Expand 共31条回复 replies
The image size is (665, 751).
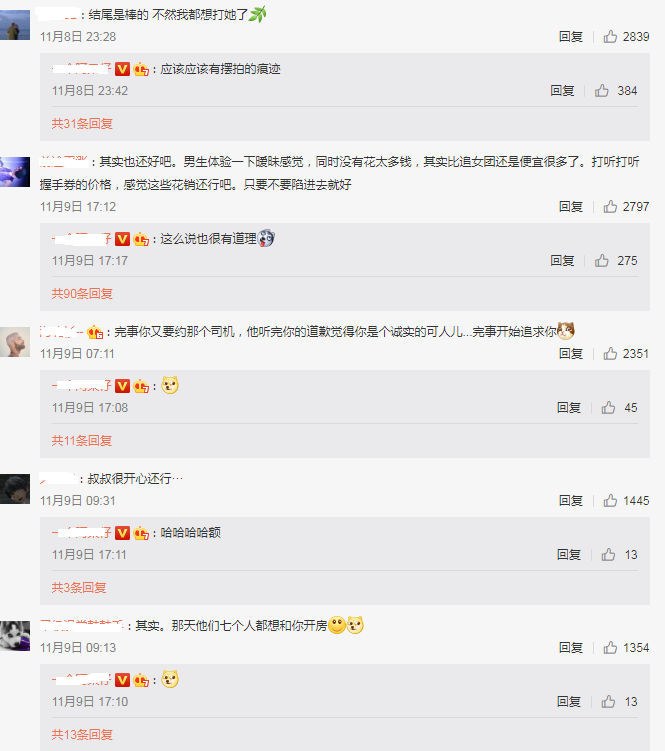pyautogui.click(x=82, y=124)
